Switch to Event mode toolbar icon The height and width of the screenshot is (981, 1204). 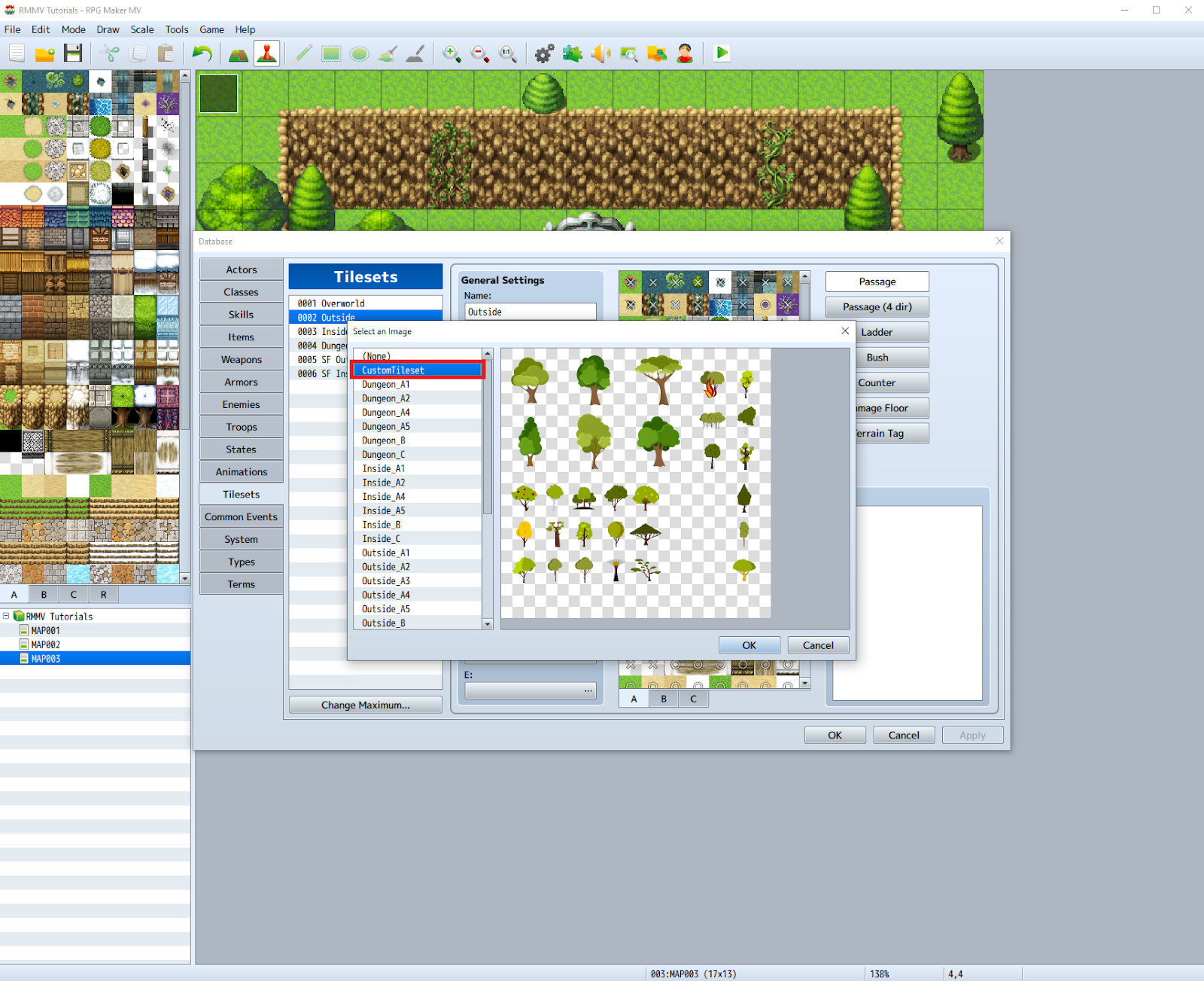click(x=266, y=53)
